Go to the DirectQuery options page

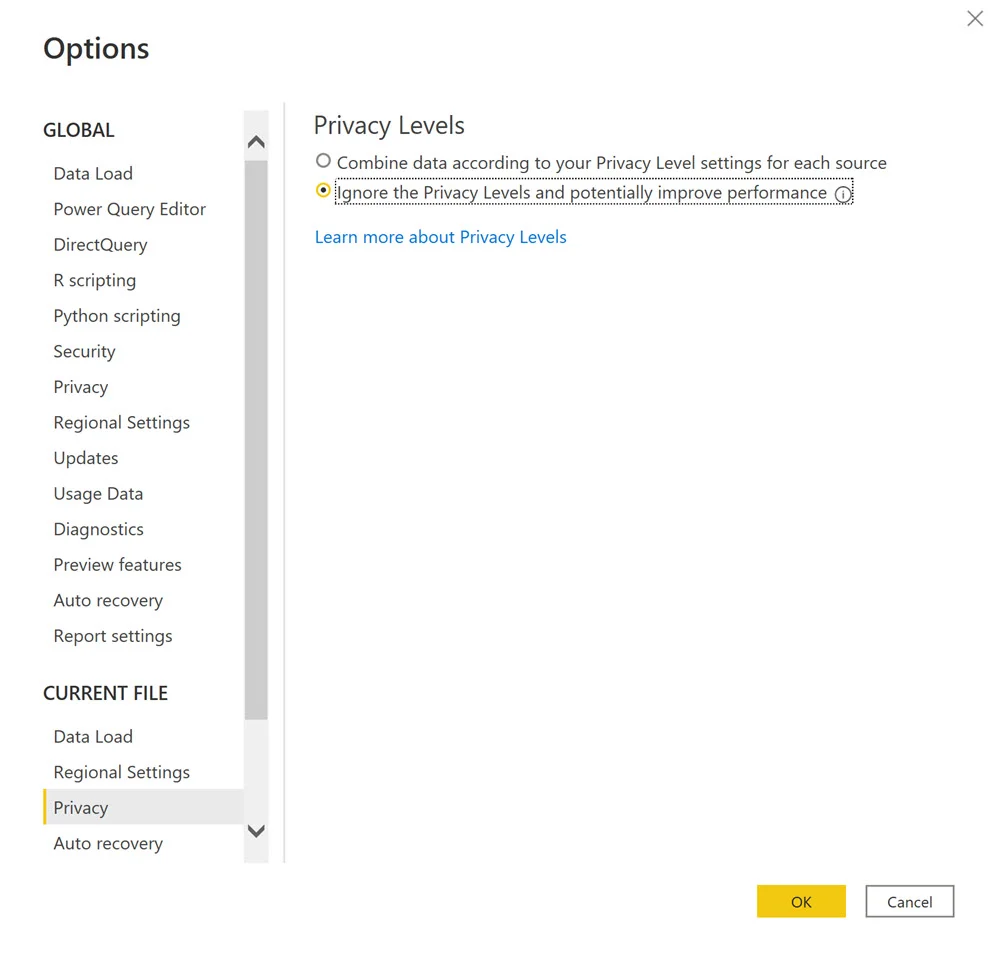pos(100,245)
